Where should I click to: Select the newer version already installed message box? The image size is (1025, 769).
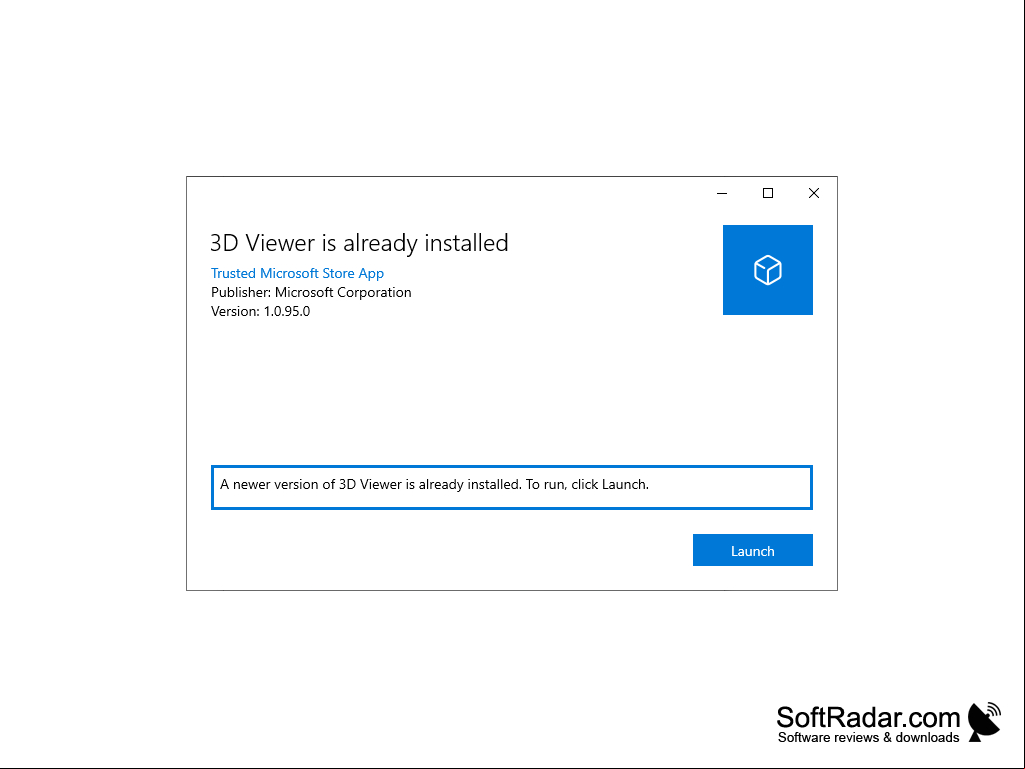point(511,487)
